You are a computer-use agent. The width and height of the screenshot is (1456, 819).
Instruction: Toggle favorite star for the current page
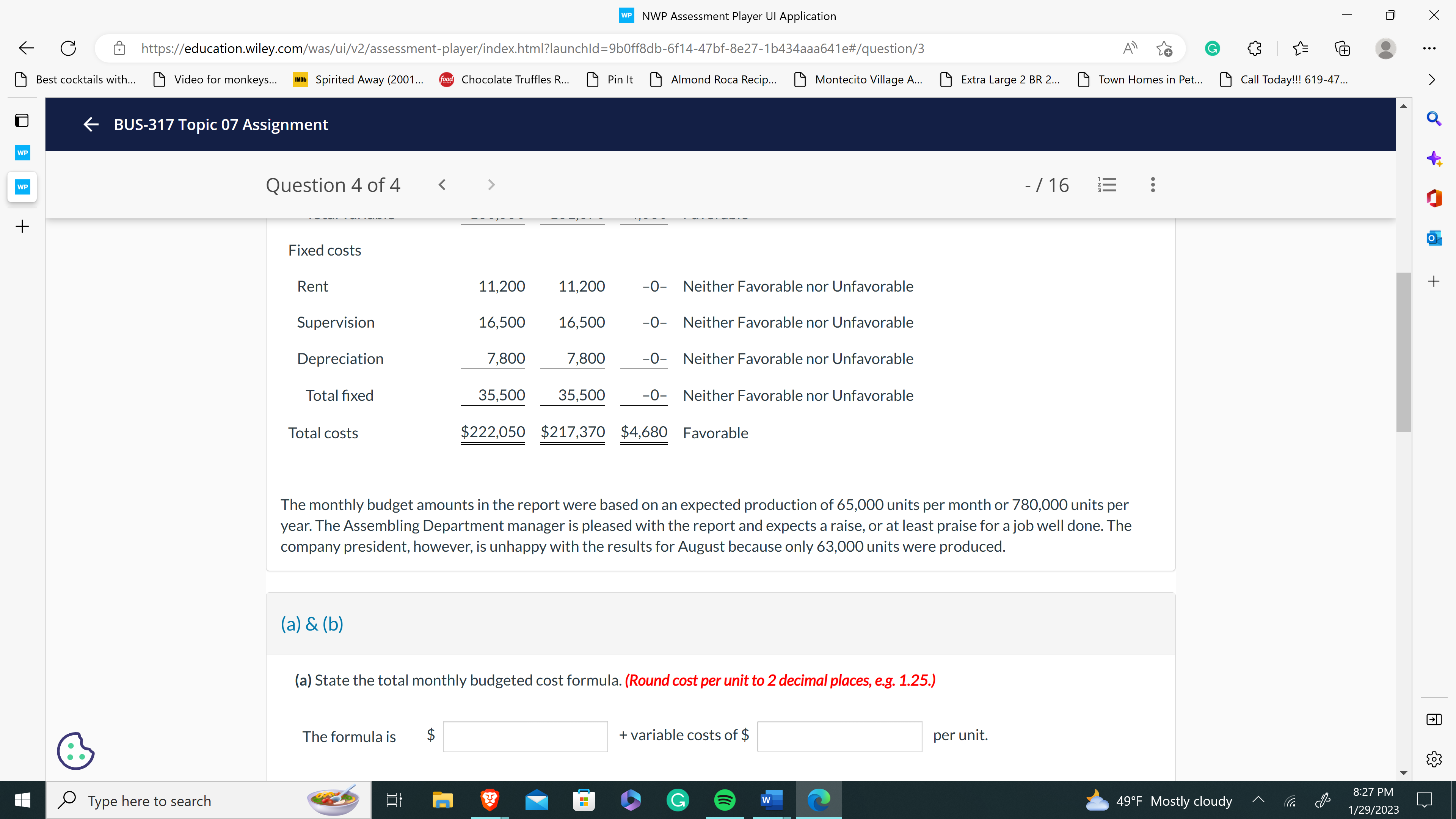point(1165,49)
